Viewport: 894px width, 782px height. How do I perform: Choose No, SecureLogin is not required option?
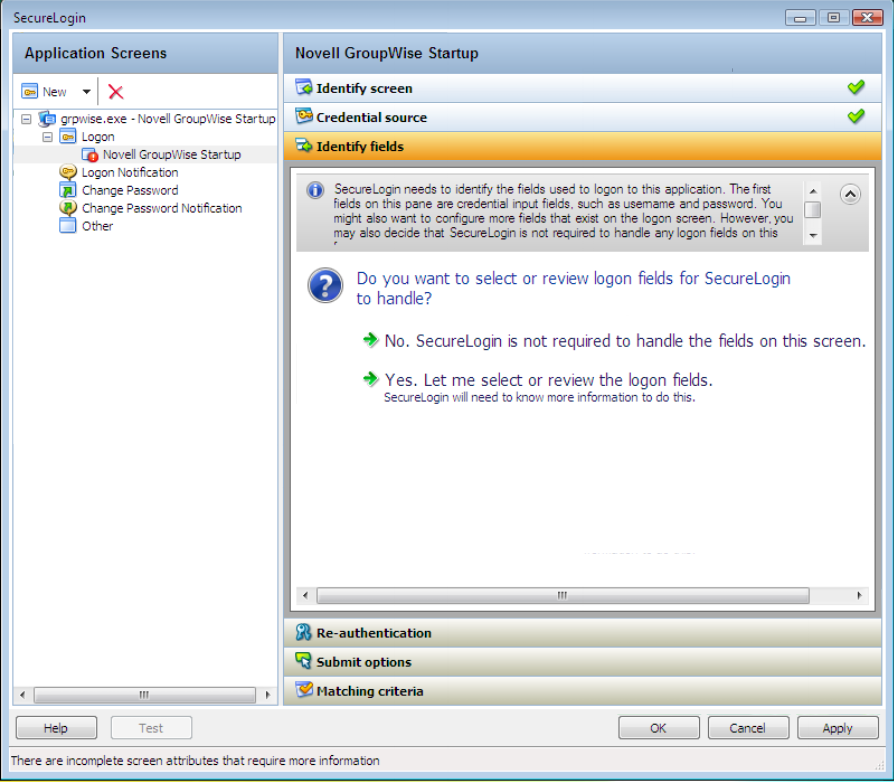[625, 341]
